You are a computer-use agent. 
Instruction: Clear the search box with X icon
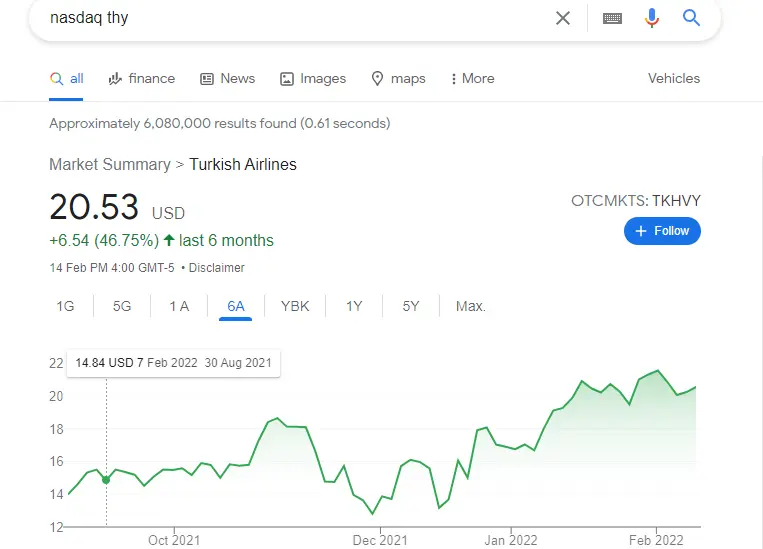(x=563, y=18)
